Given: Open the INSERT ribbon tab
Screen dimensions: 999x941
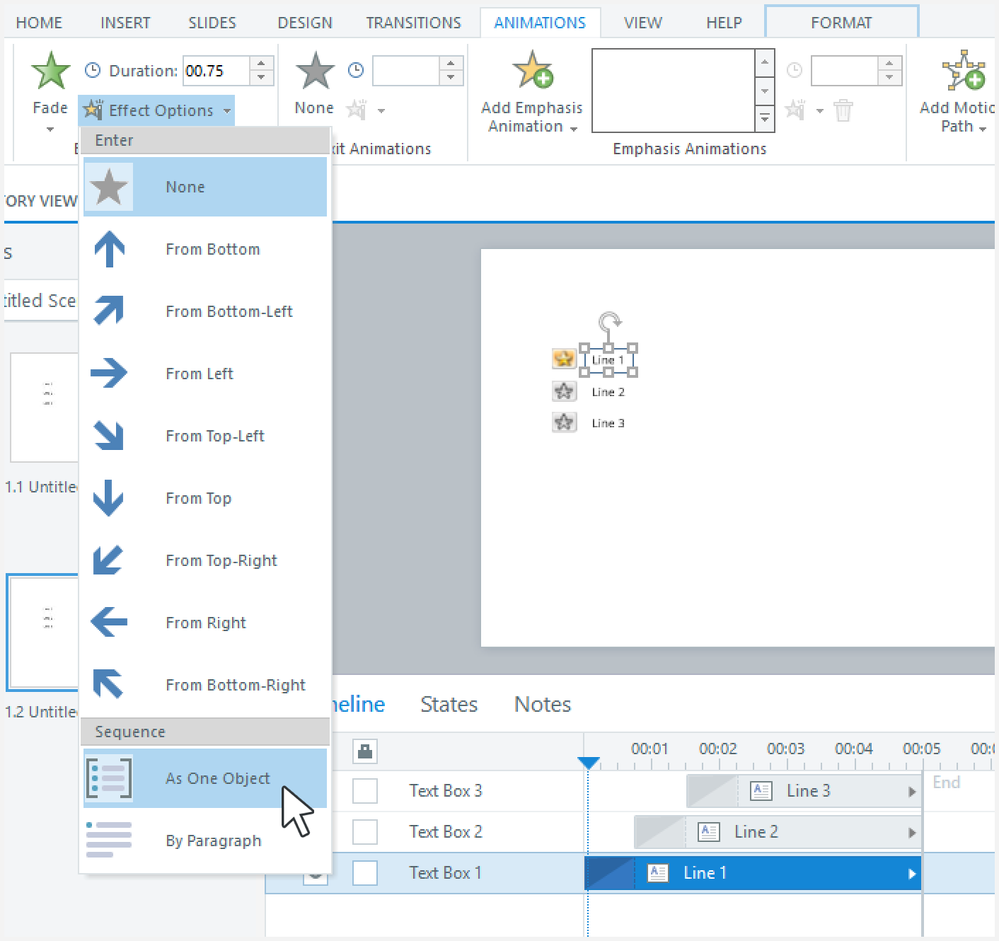Looking at the screenshot, I should click(x=125, y=23).
